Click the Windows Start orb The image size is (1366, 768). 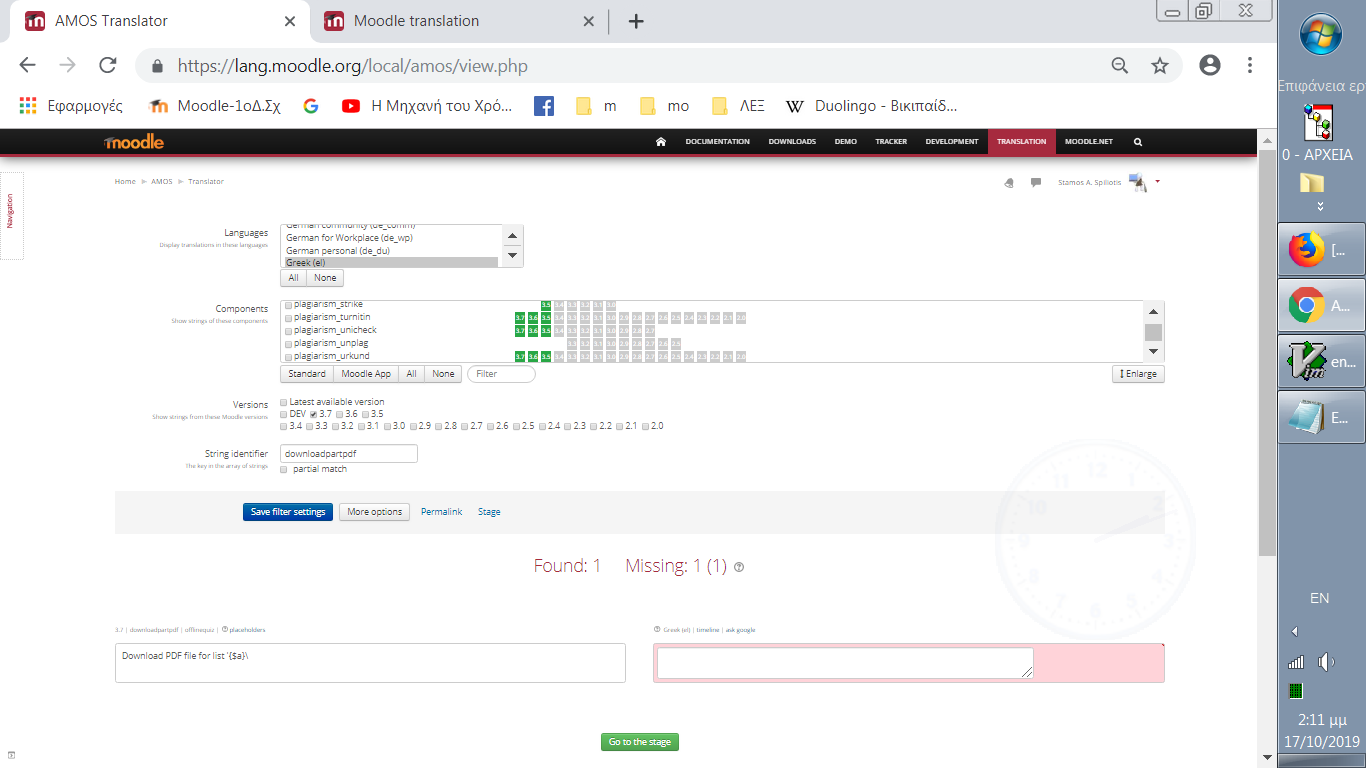click(1320, 35)
